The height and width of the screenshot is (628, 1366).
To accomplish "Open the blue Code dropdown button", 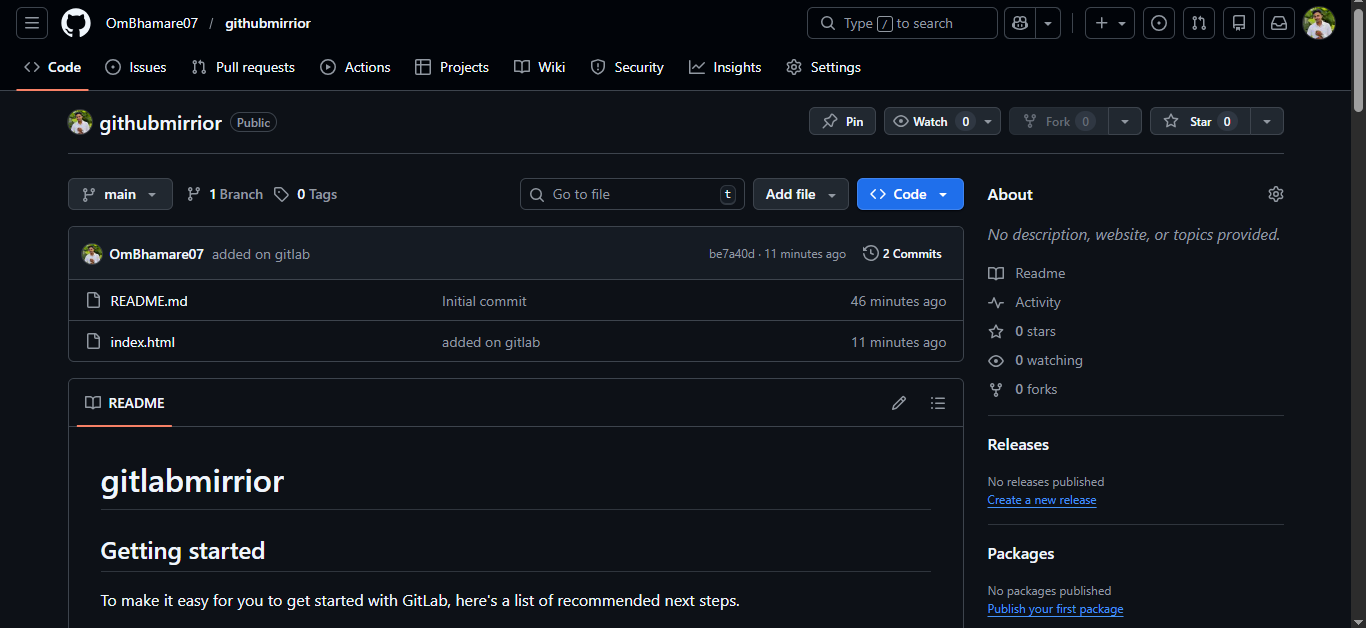I will 910,194.
